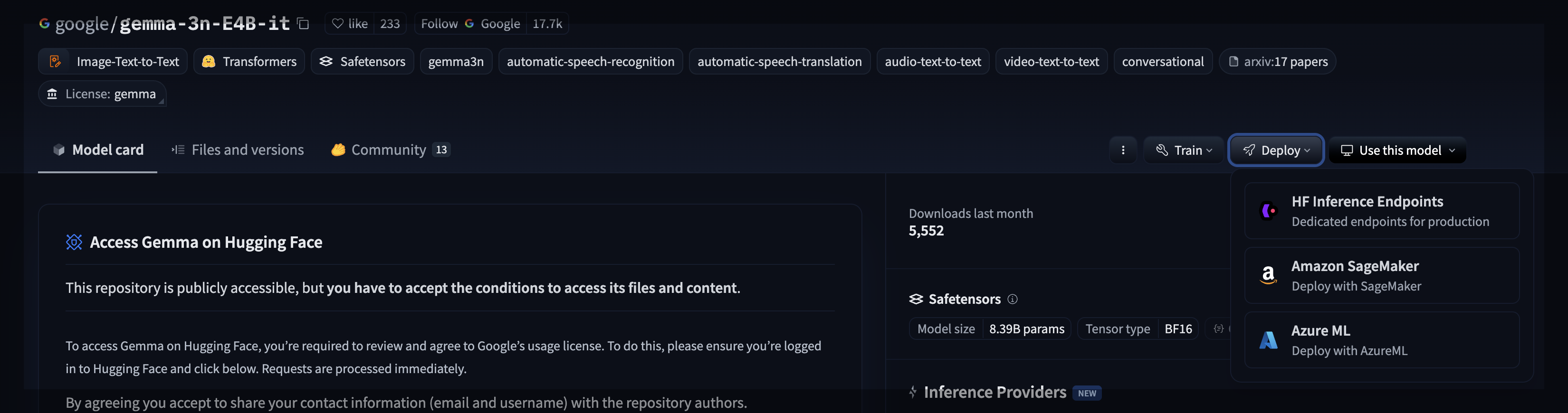The width and height of the screenshot is (1568, 413).
Task: Open the google organization link
Action: point(82,24)
